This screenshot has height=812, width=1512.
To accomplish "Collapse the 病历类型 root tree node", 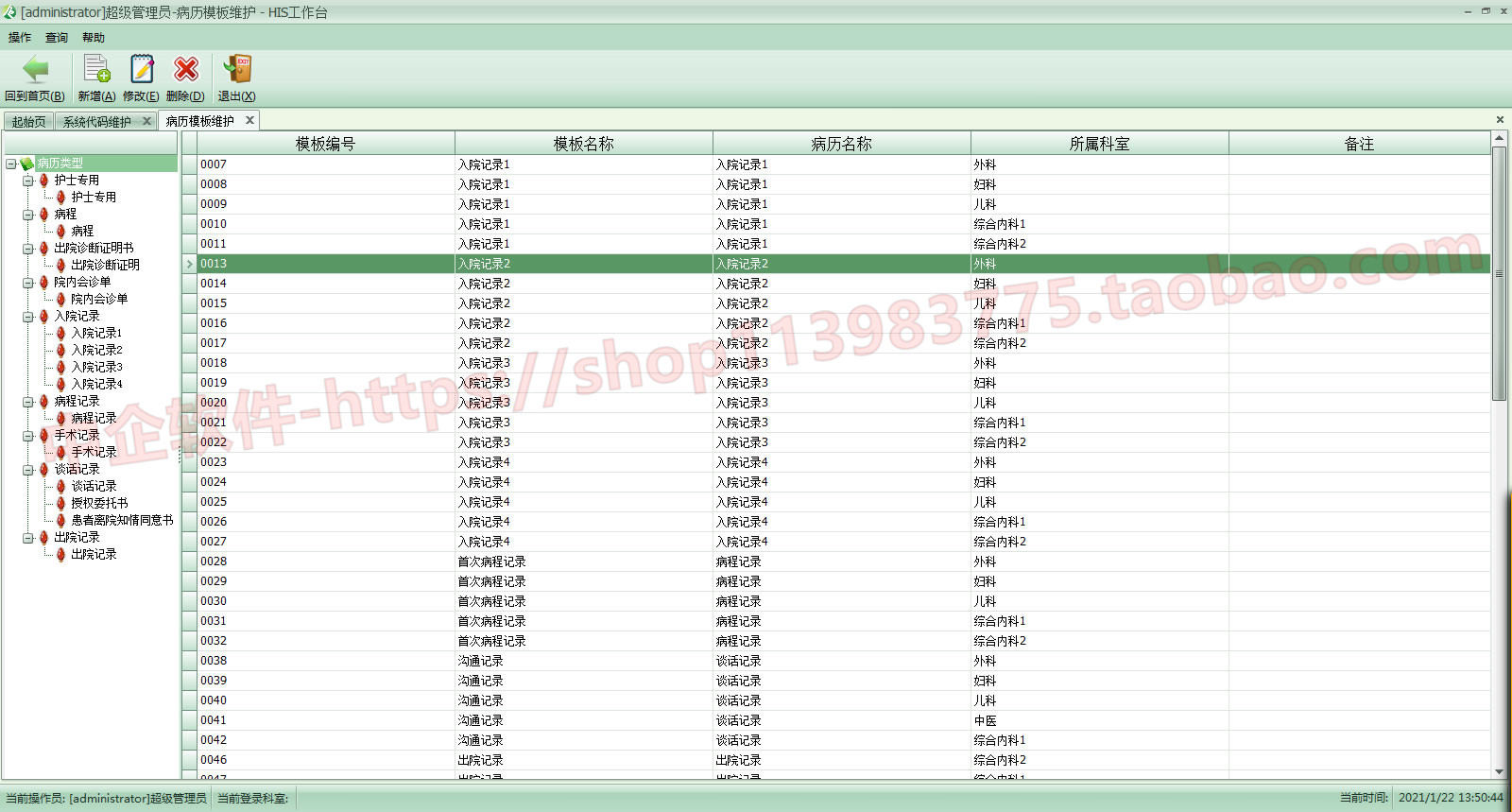I will pyautogui.click(x=10, y=164).
